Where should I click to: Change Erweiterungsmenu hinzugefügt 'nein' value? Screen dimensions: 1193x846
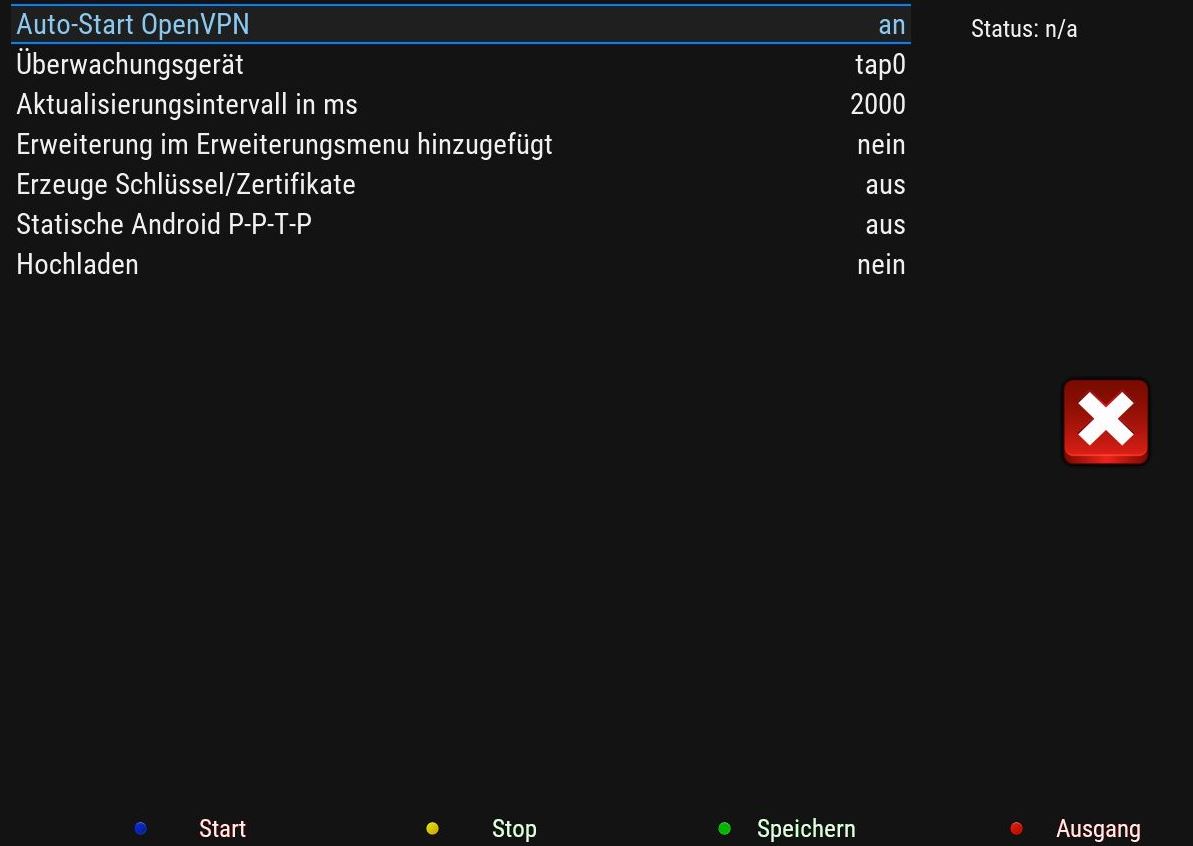tap(881, 145)
